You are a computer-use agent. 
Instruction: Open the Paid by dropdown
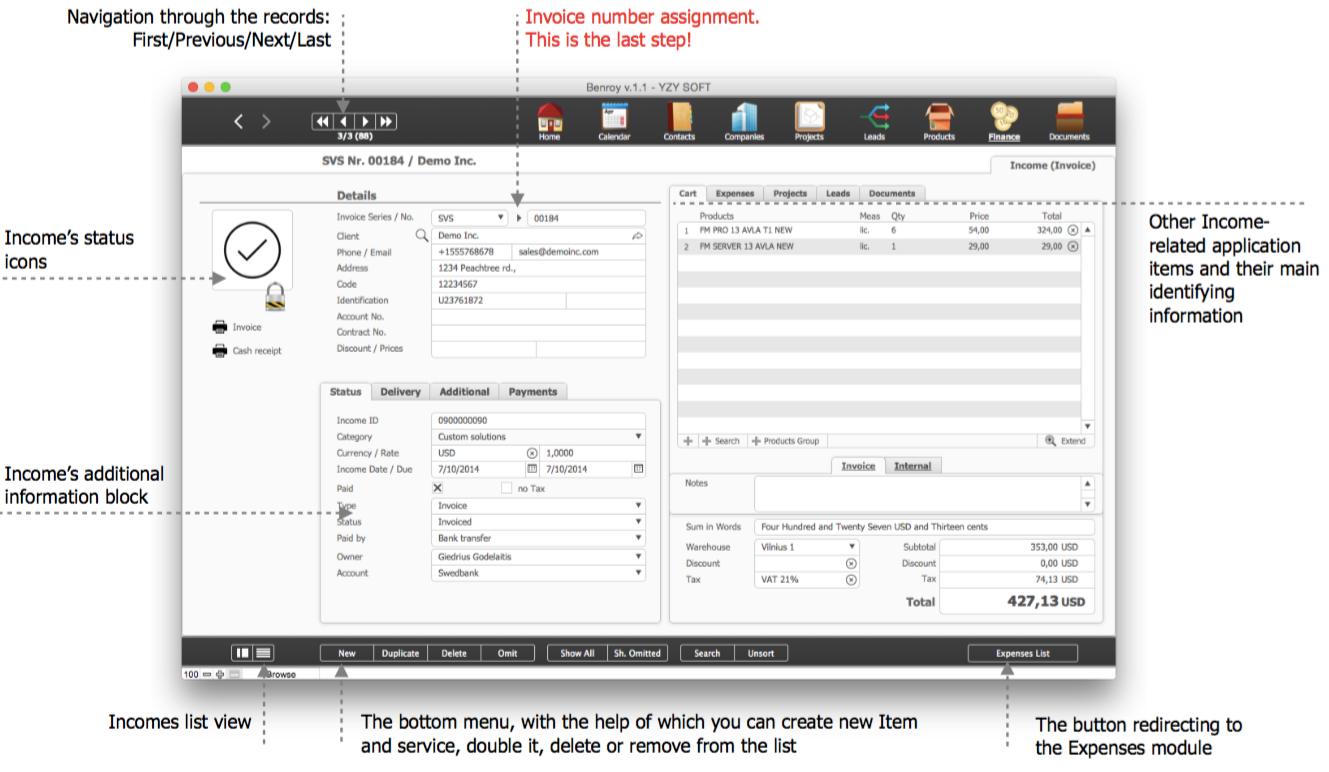[639, 538]
